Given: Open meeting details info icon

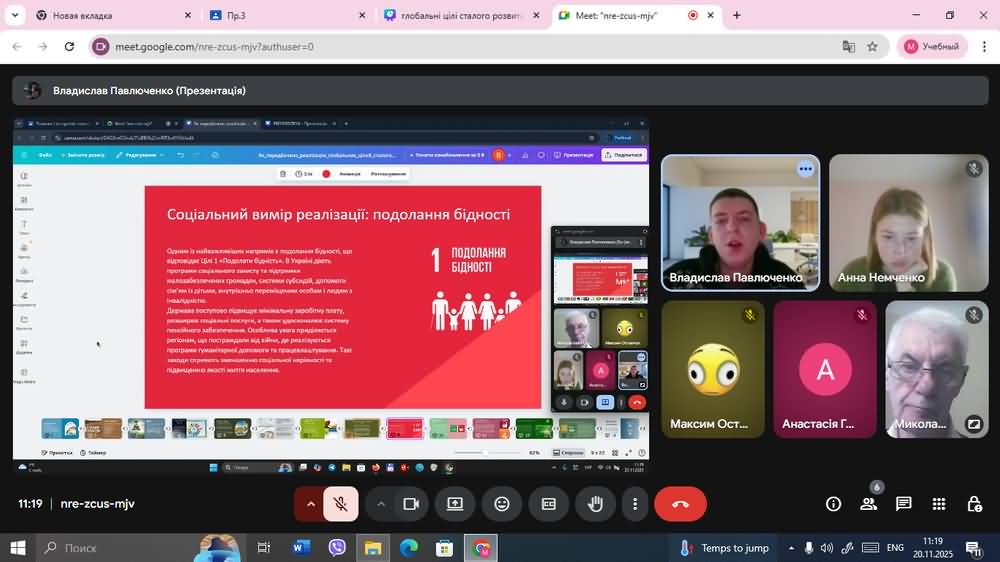Looking at the screenshot, I should [833, 504].
